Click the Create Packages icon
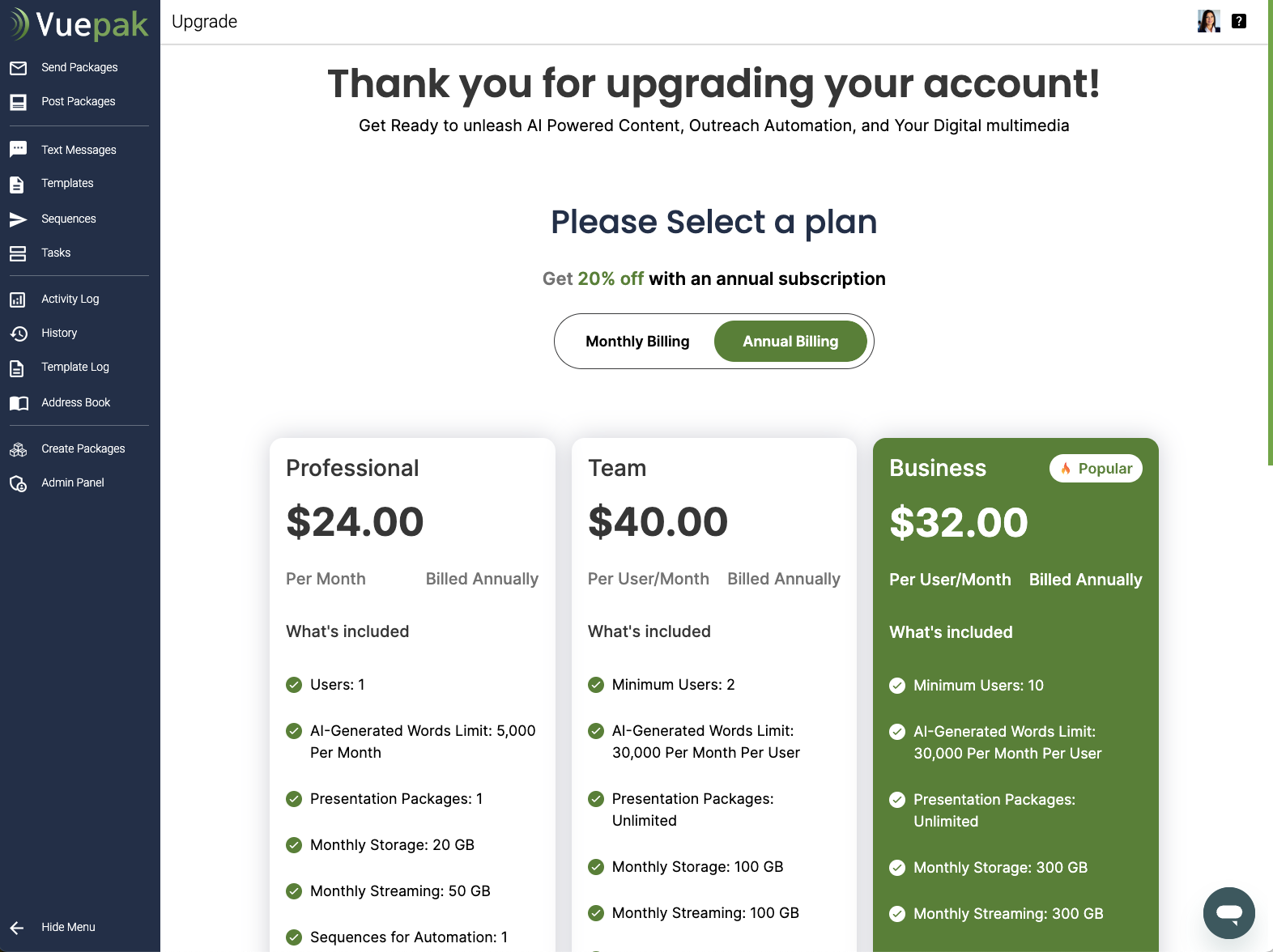This screenshot has width=1273, height=952. point(19,448)
